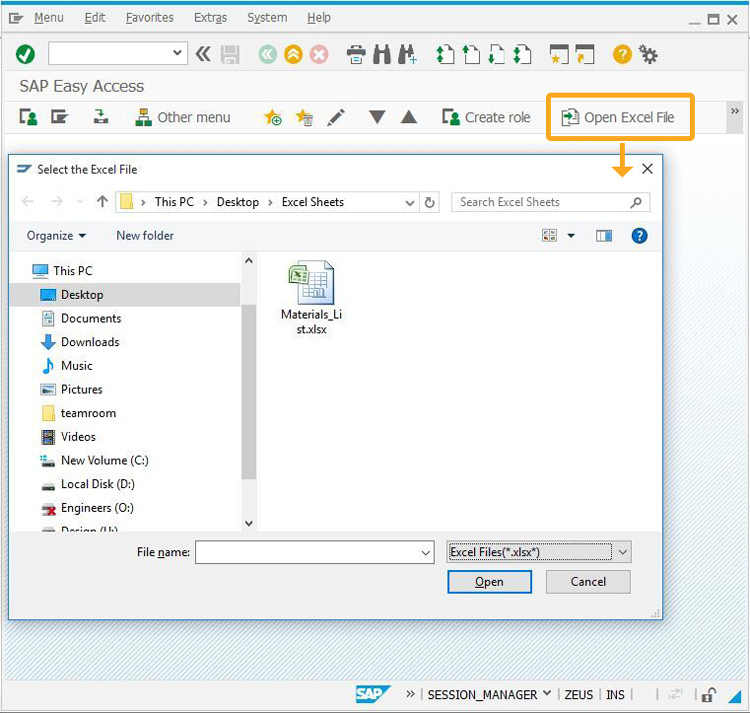Click the red Cancel icon

(319, 54)
